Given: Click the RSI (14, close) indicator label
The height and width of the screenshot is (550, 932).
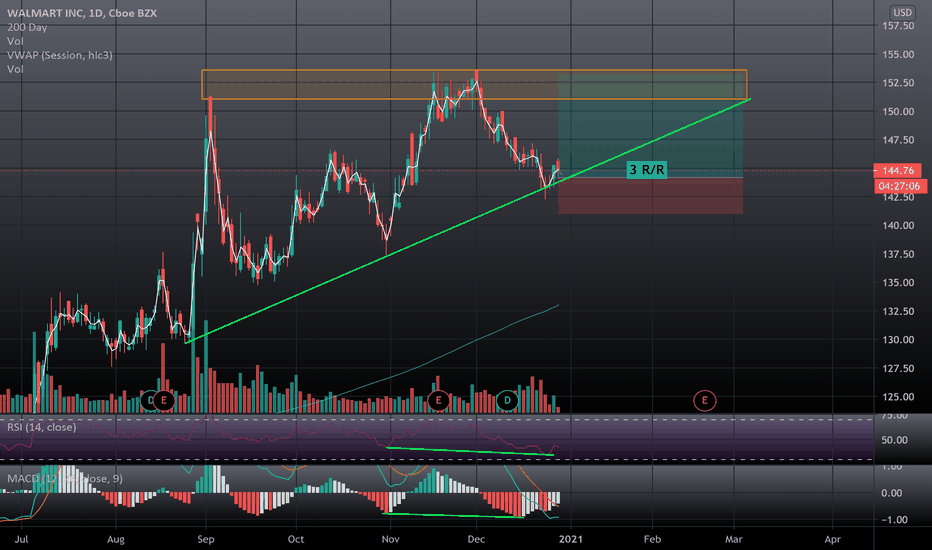Looking at the screenshot, I should point(42,427).
